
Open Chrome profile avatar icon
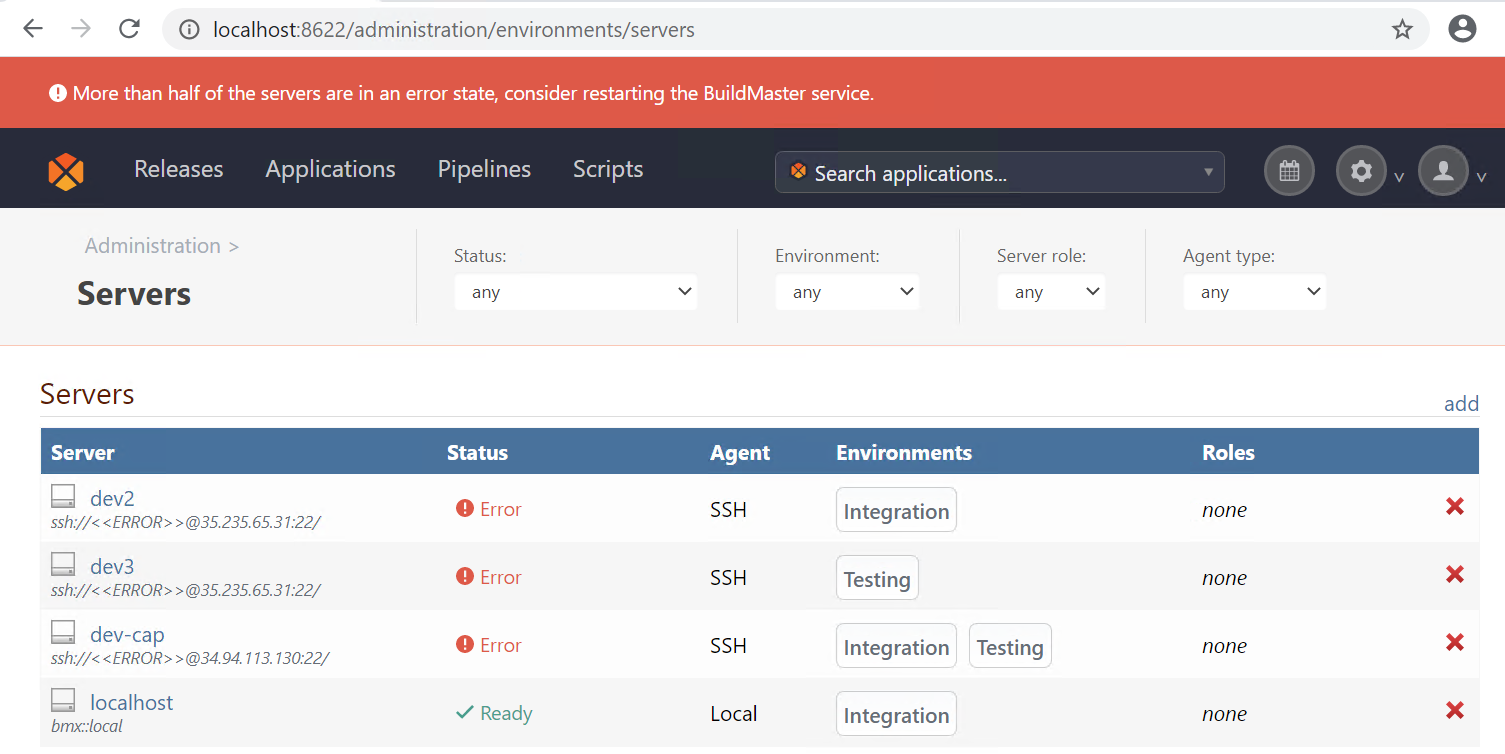pos(1462,29)
